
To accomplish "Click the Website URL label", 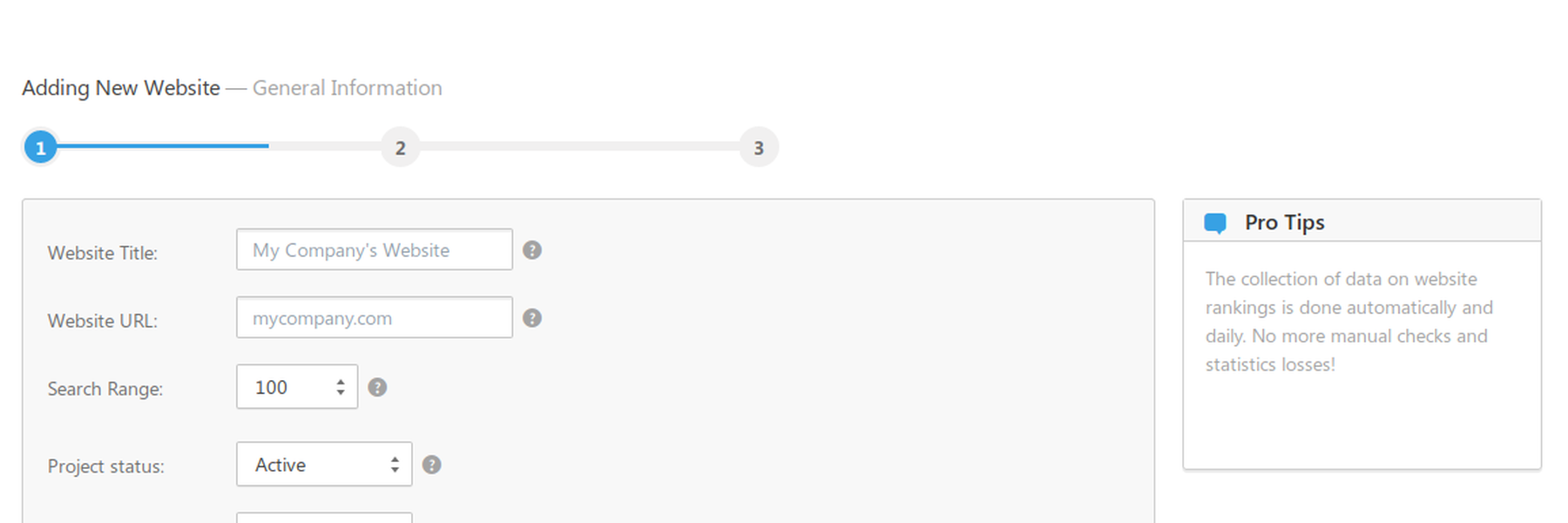I will click(x=103, y=321).
